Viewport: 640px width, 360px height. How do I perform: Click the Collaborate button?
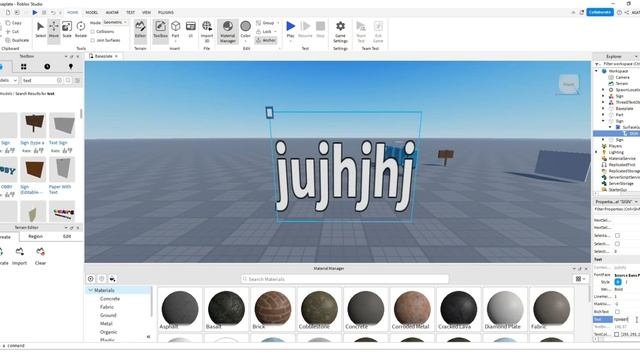(x=600, y=12)
